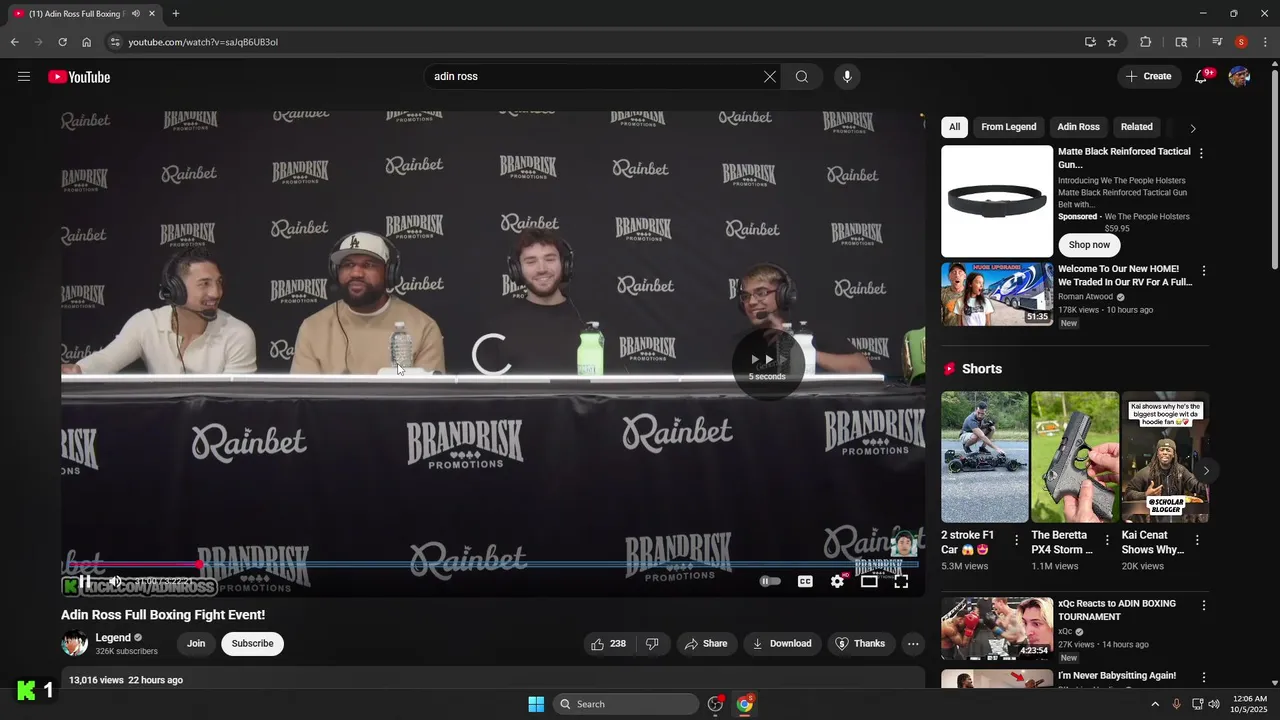The height and width of the screenshot is (720, 1280).
Task: Select the Related chip
Action: tap(1136, 127)
